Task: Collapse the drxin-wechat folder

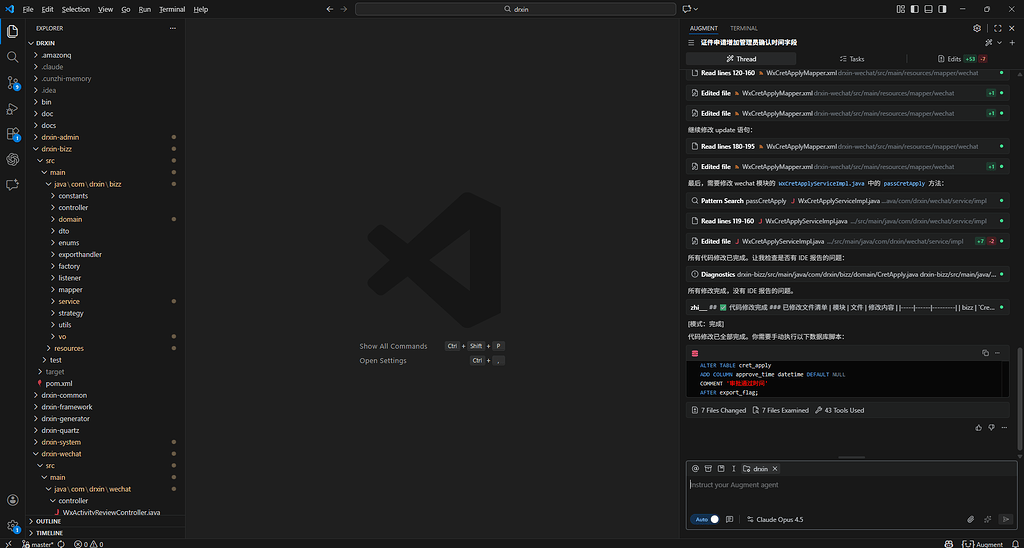Action: click(x=108, y=454)
